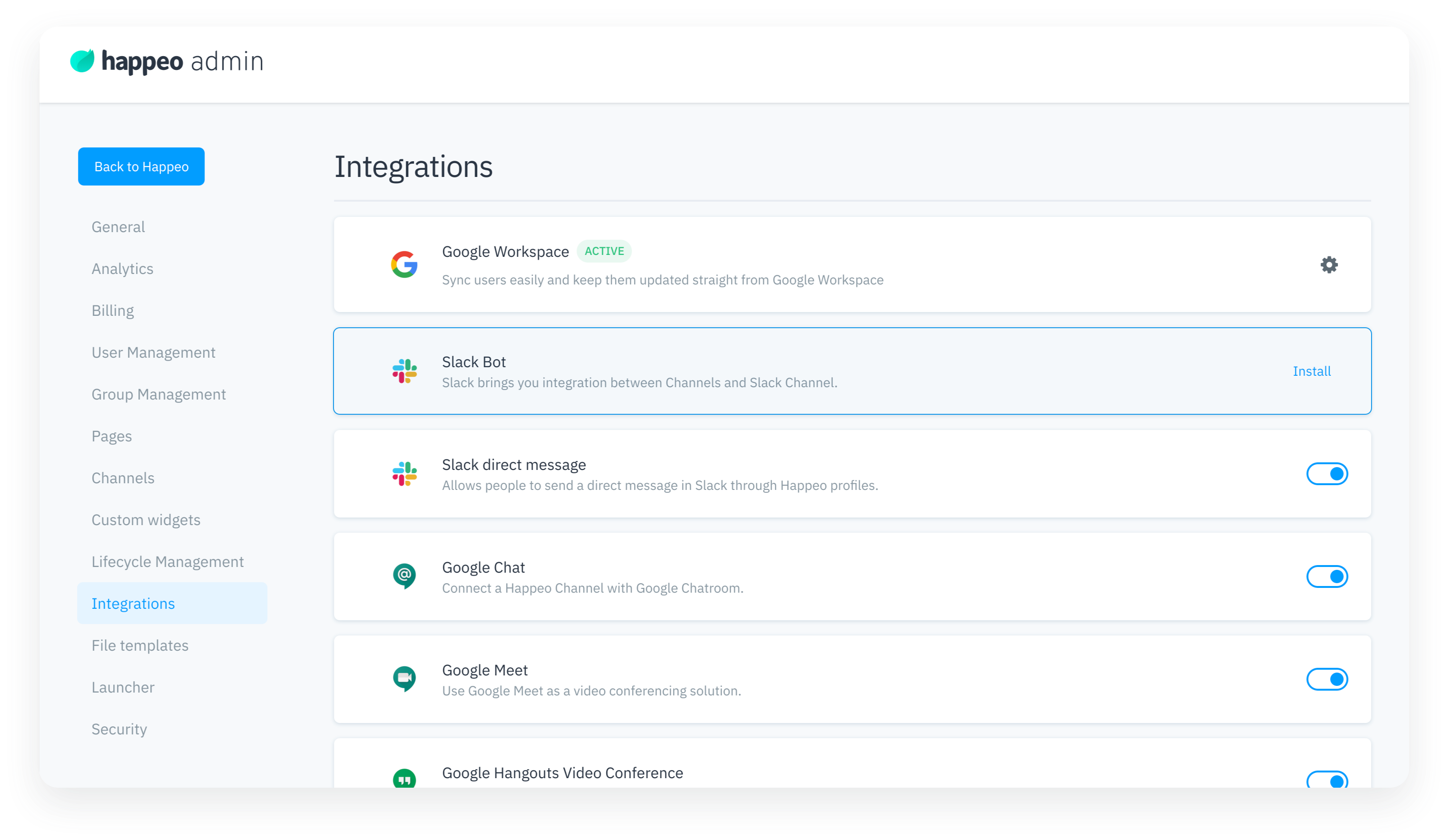
Task: Click the Google Hangouts icon
Action: click(404, 778)
